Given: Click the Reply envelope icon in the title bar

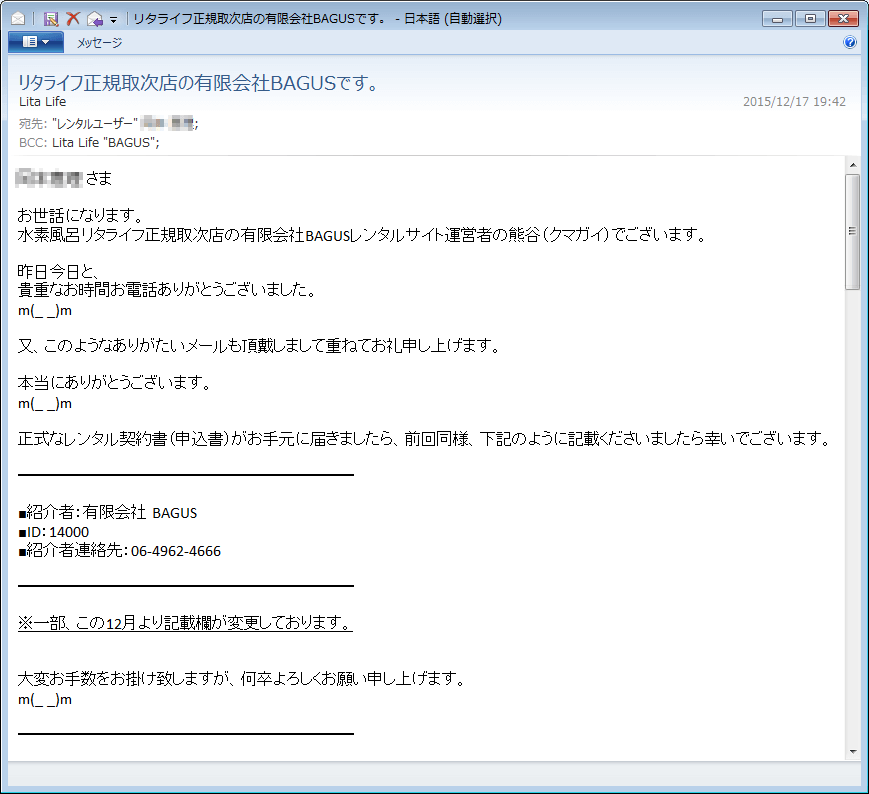Looking at the screenshot, I should (x=95, y=19).
